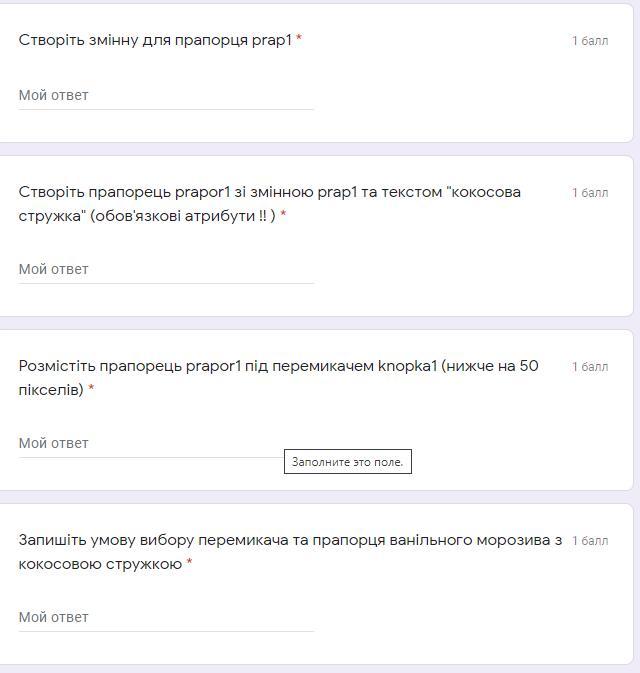
Task: Click answer field for prap1 variable question
Action: 166,95
